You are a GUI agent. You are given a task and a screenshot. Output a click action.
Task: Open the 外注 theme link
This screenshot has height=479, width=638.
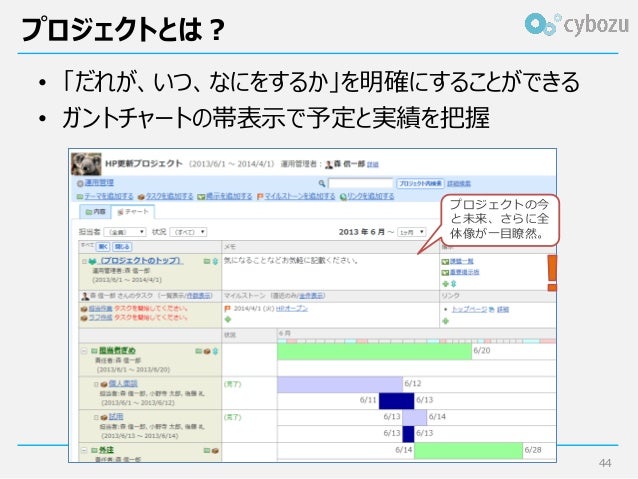[106, 450]
